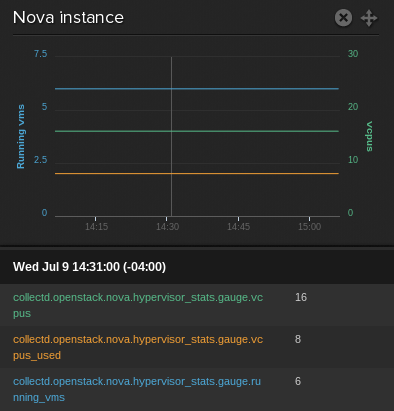Click the Nova instance panel title

[68, 17]
